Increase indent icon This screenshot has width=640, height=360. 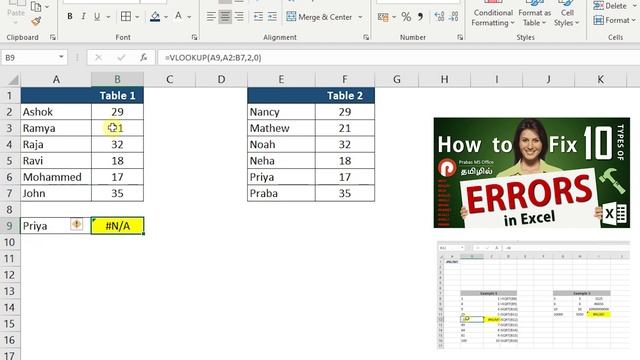click(272, 17)
